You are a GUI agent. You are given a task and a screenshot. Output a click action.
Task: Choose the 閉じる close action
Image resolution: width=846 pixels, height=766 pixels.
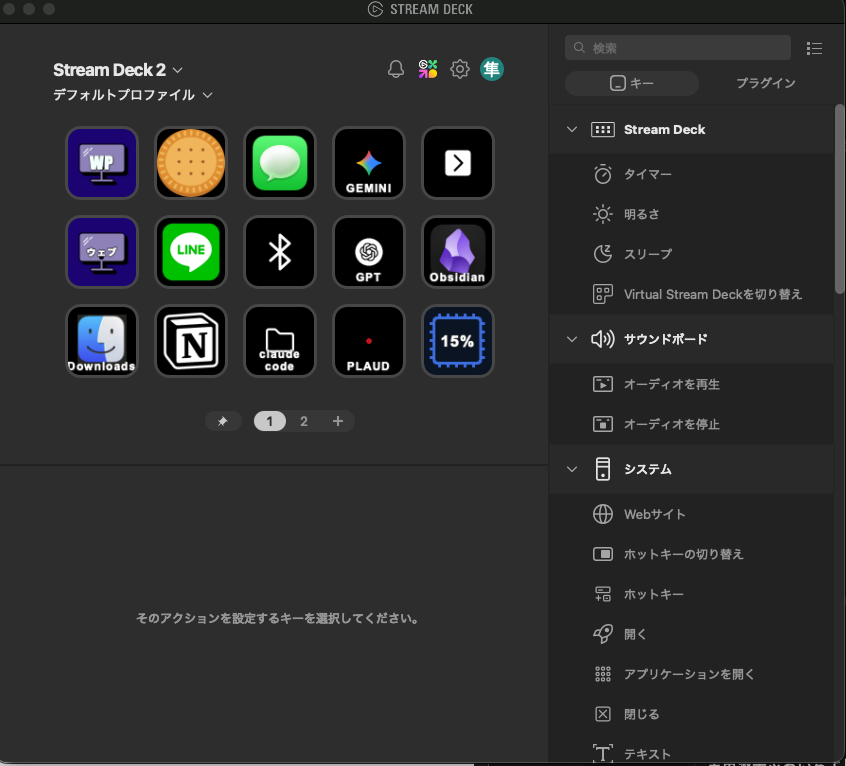click(692, 714)
